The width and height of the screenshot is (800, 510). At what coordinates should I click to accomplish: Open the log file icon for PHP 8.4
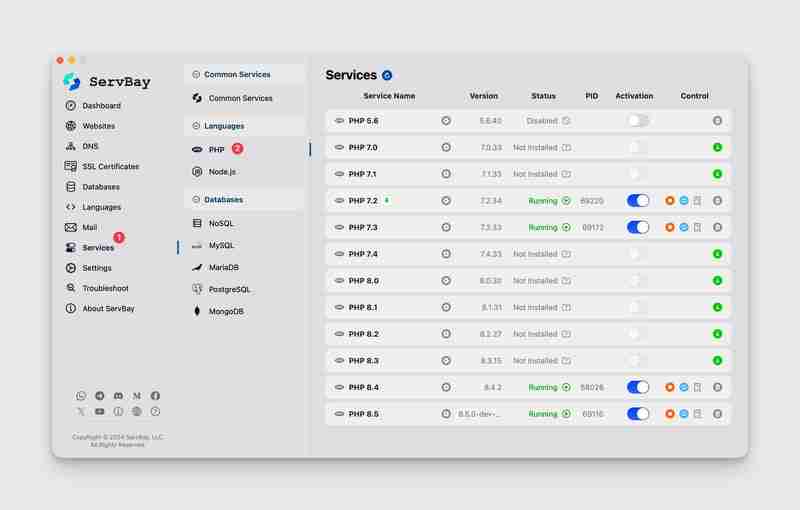pyautogui.click(x=697, y=387)
